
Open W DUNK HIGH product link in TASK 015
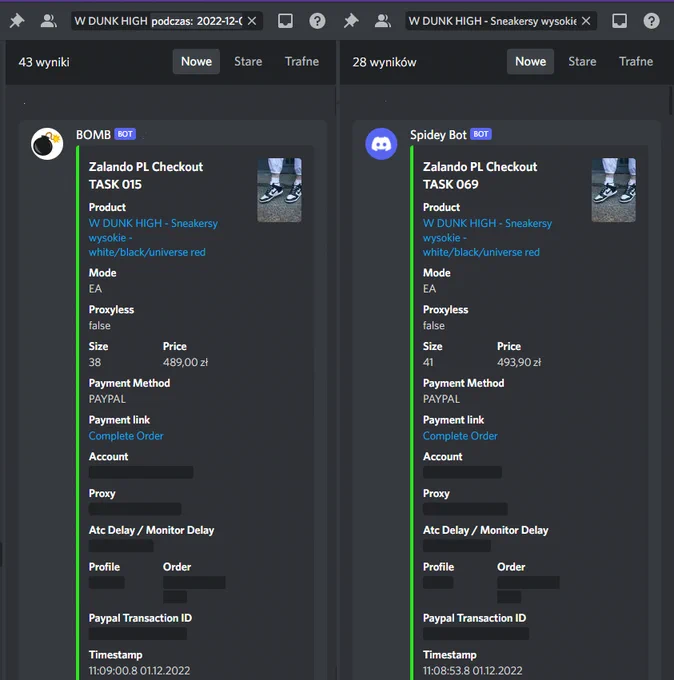153,238
